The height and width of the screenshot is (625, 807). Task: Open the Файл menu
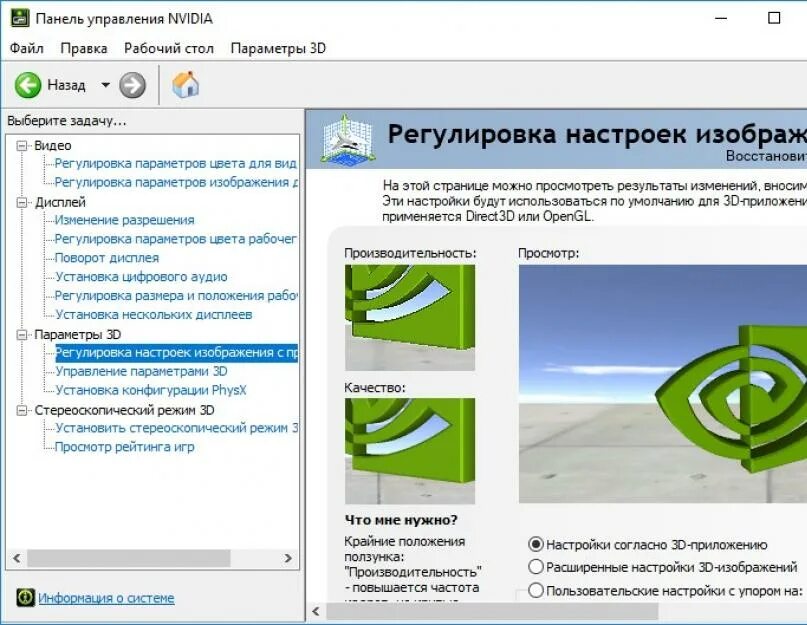(27, 48)
